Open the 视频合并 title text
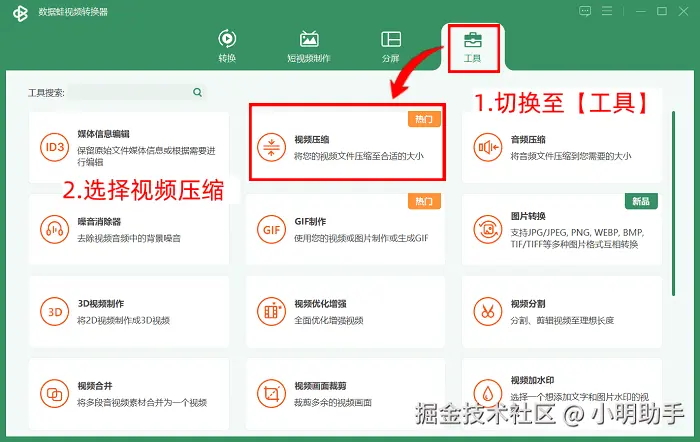 pyautogui.click(x=95, y=386)
